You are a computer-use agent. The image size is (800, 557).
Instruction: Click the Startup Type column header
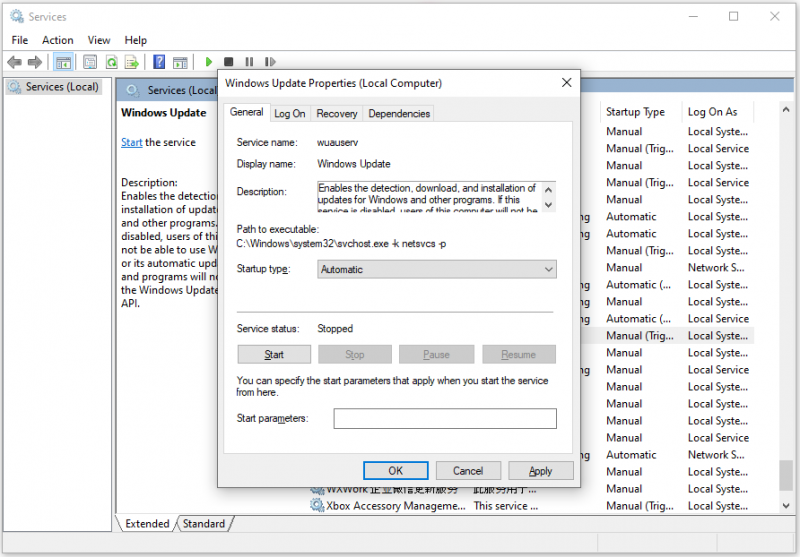635,112
